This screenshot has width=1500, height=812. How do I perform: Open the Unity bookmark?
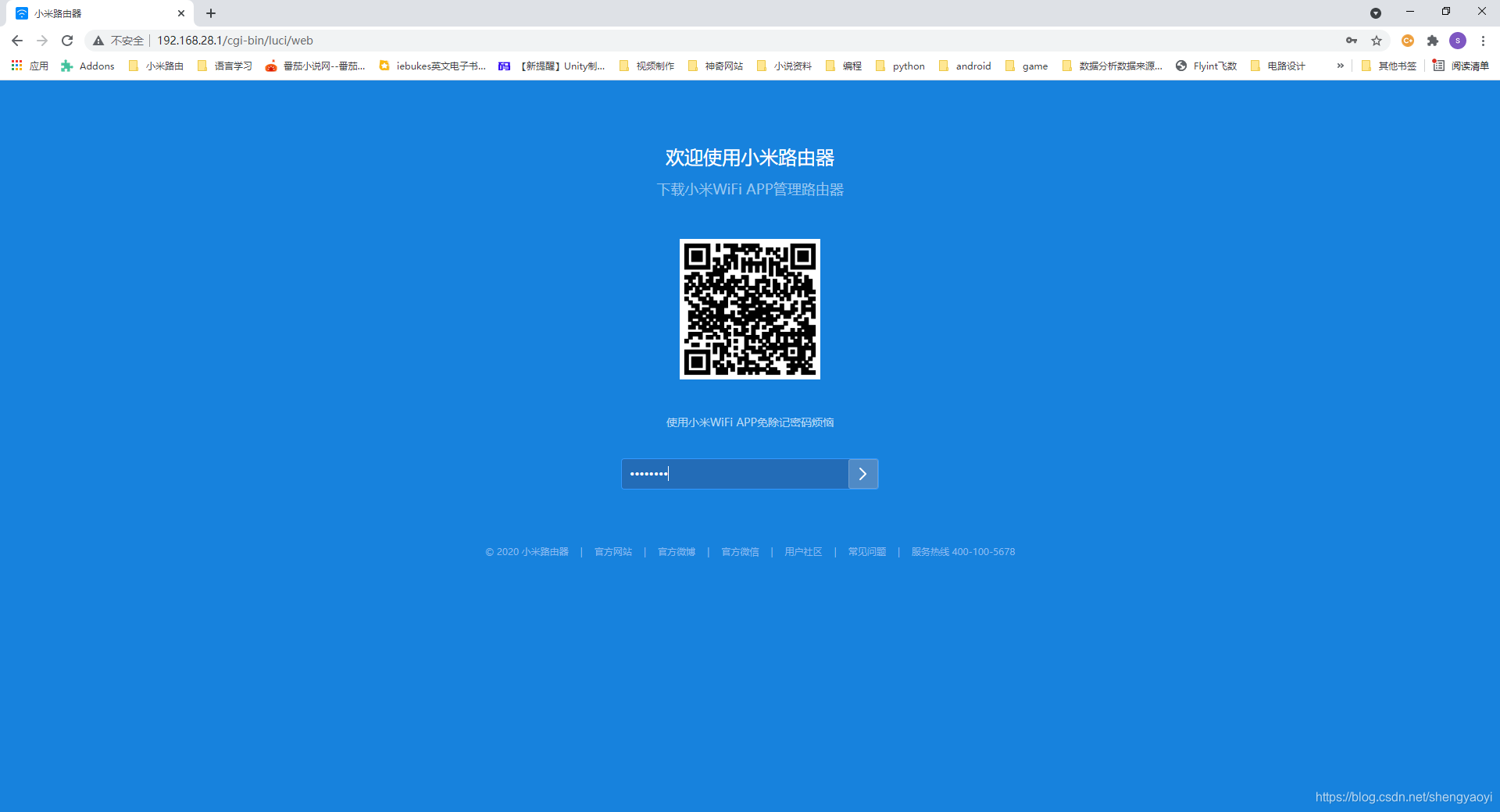coord(552,66)
